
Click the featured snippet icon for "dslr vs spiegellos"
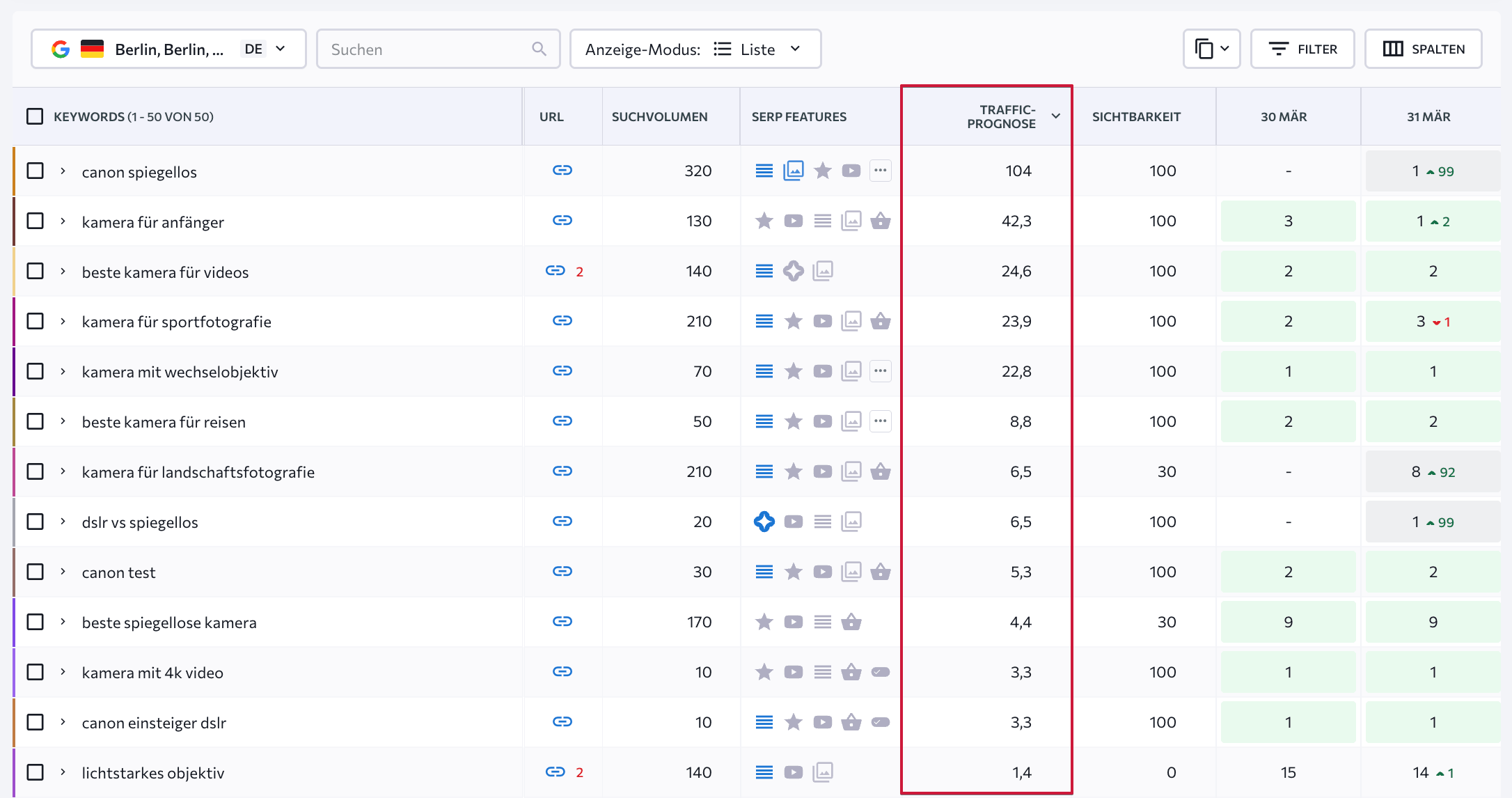pyautogui.click(x=764, y=522)
